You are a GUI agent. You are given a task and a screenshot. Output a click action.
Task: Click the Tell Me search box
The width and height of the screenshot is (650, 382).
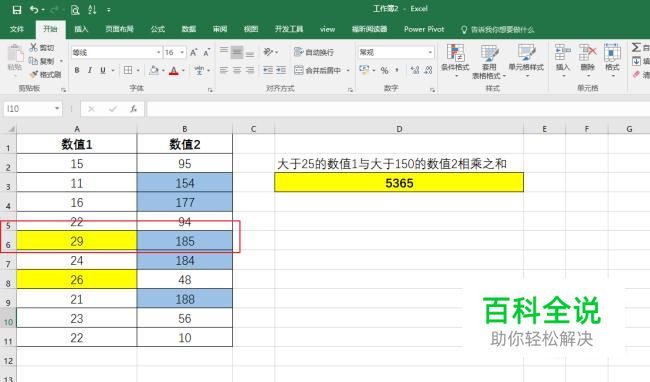click(x=497, y=29)
